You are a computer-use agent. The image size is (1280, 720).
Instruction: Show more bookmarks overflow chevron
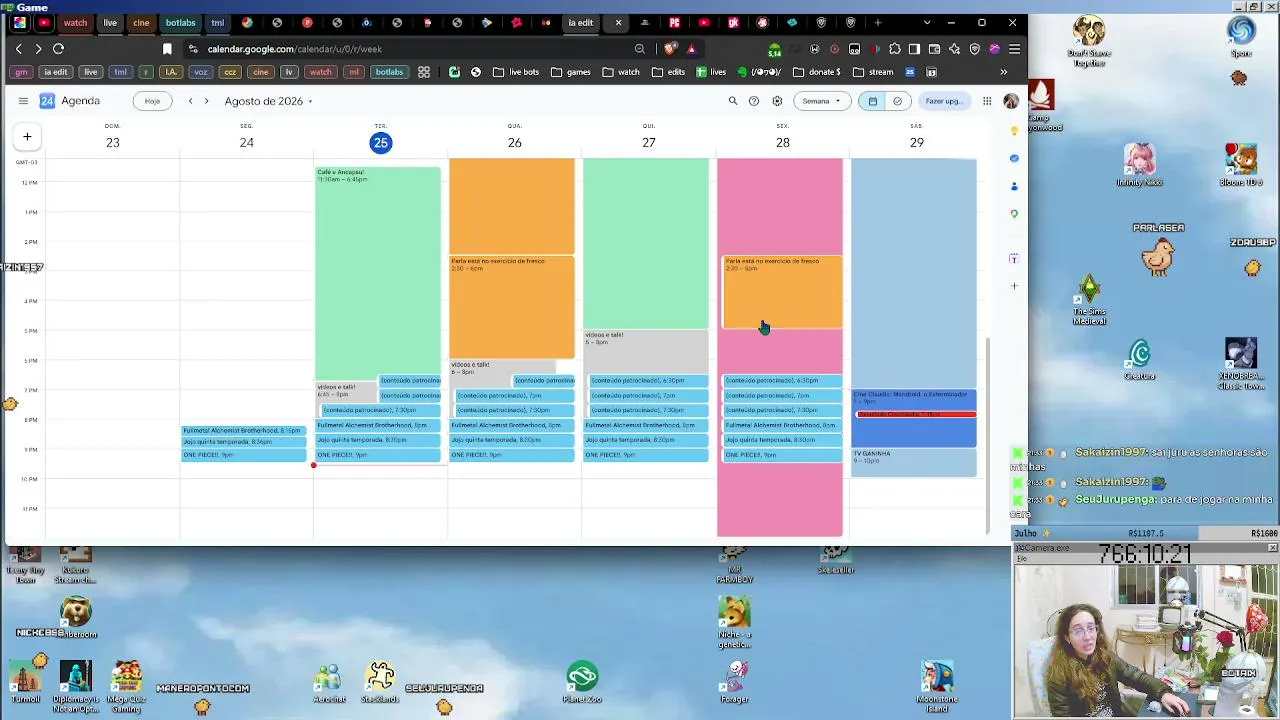tap(1003, 72)
